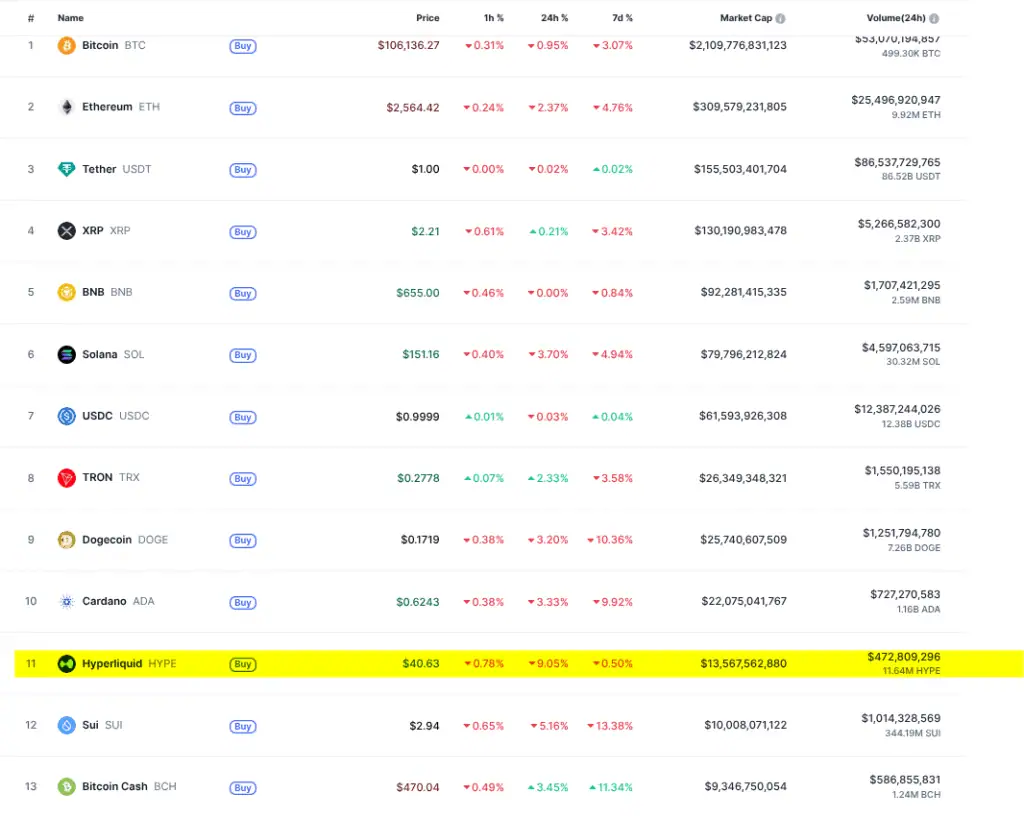Click the Buy button for Ethereum
Image resolution: width=1024 pixels, height=817 pixels.
point(242,108)
